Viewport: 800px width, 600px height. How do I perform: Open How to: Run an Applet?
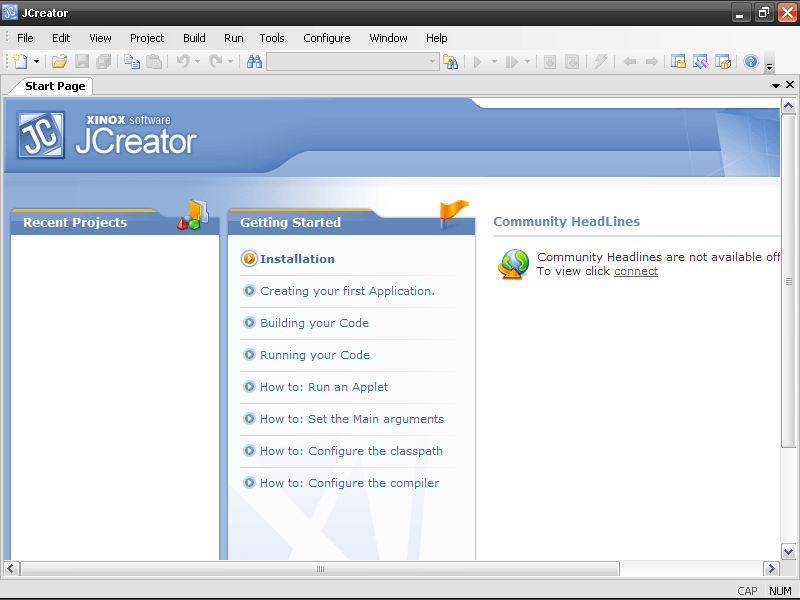click(324, 387)
